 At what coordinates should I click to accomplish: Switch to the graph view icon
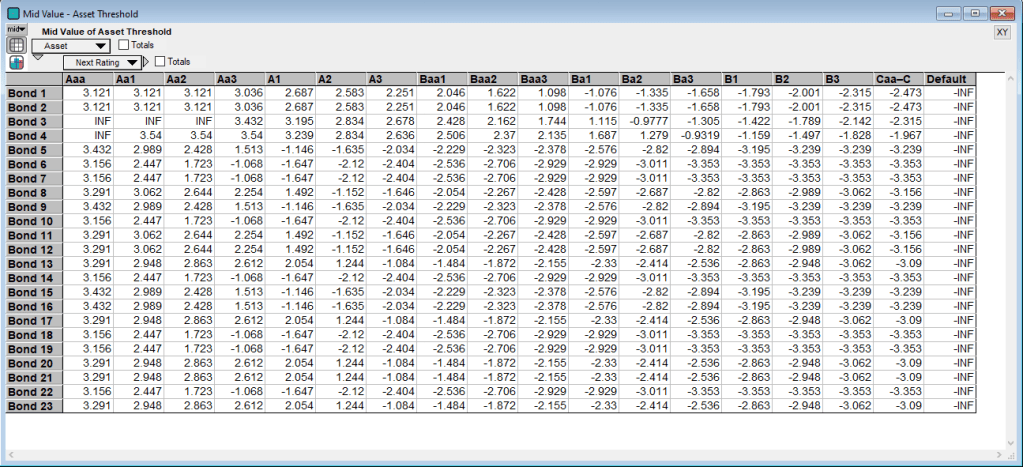pos(16,62)
